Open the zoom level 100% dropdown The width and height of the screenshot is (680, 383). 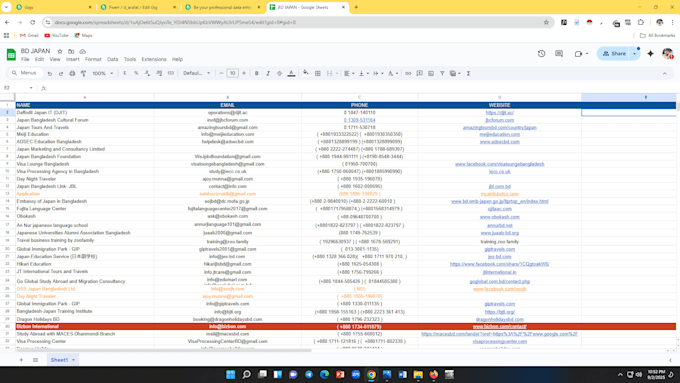pyautogui.click(x=102, y=73)
